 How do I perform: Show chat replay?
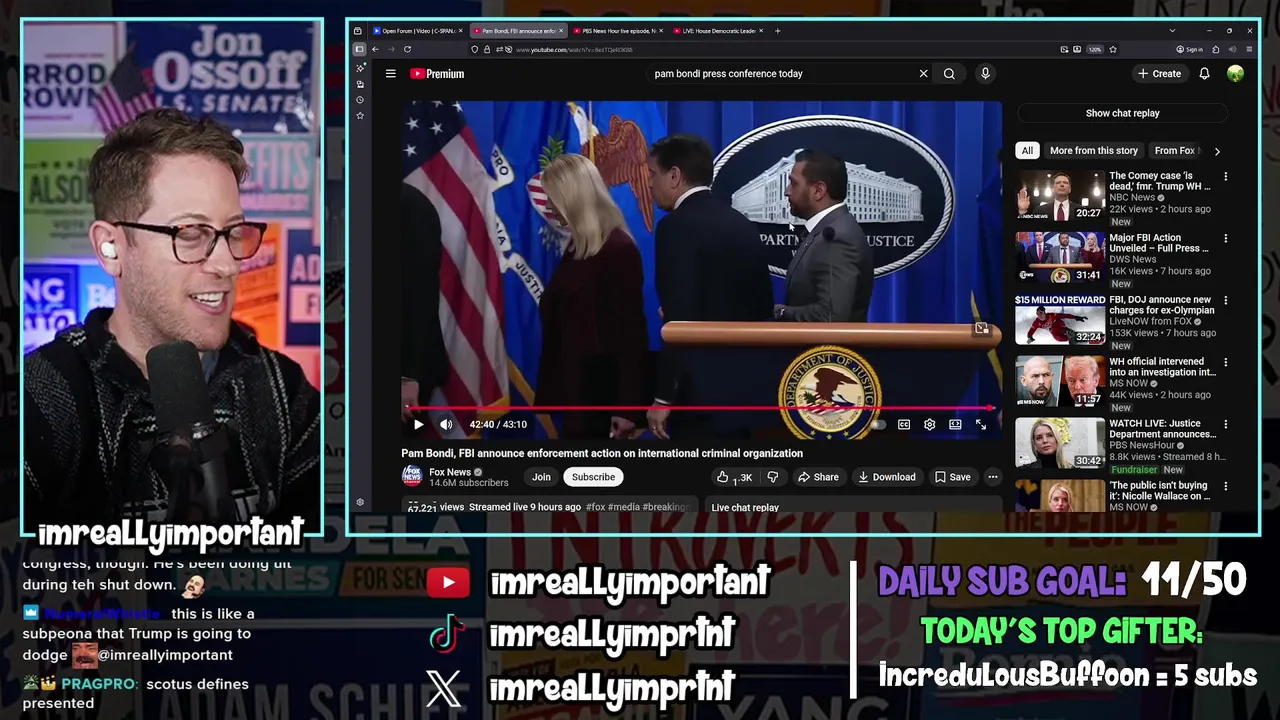pos(1122,113)
